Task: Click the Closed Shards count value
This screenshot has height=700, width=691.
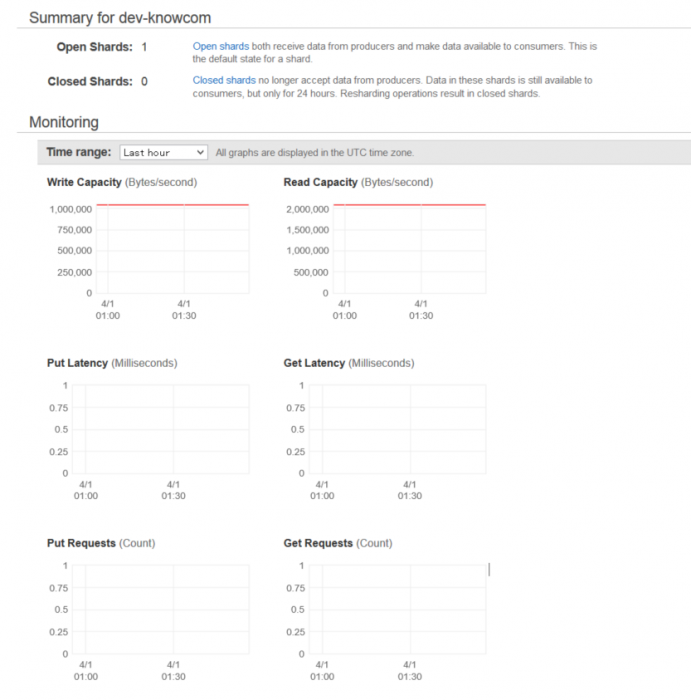Action: tap(144, 81)
